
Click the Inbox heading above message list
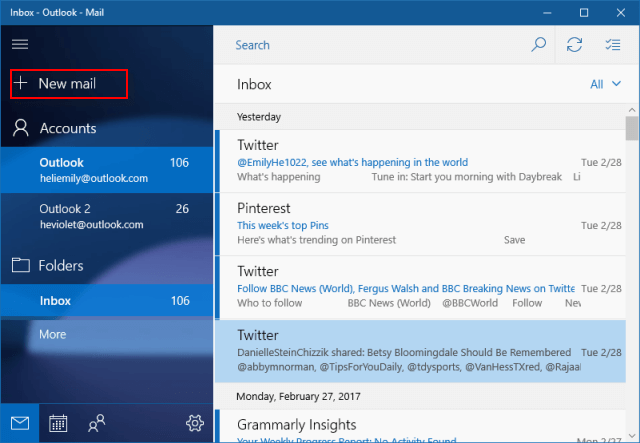254,84
